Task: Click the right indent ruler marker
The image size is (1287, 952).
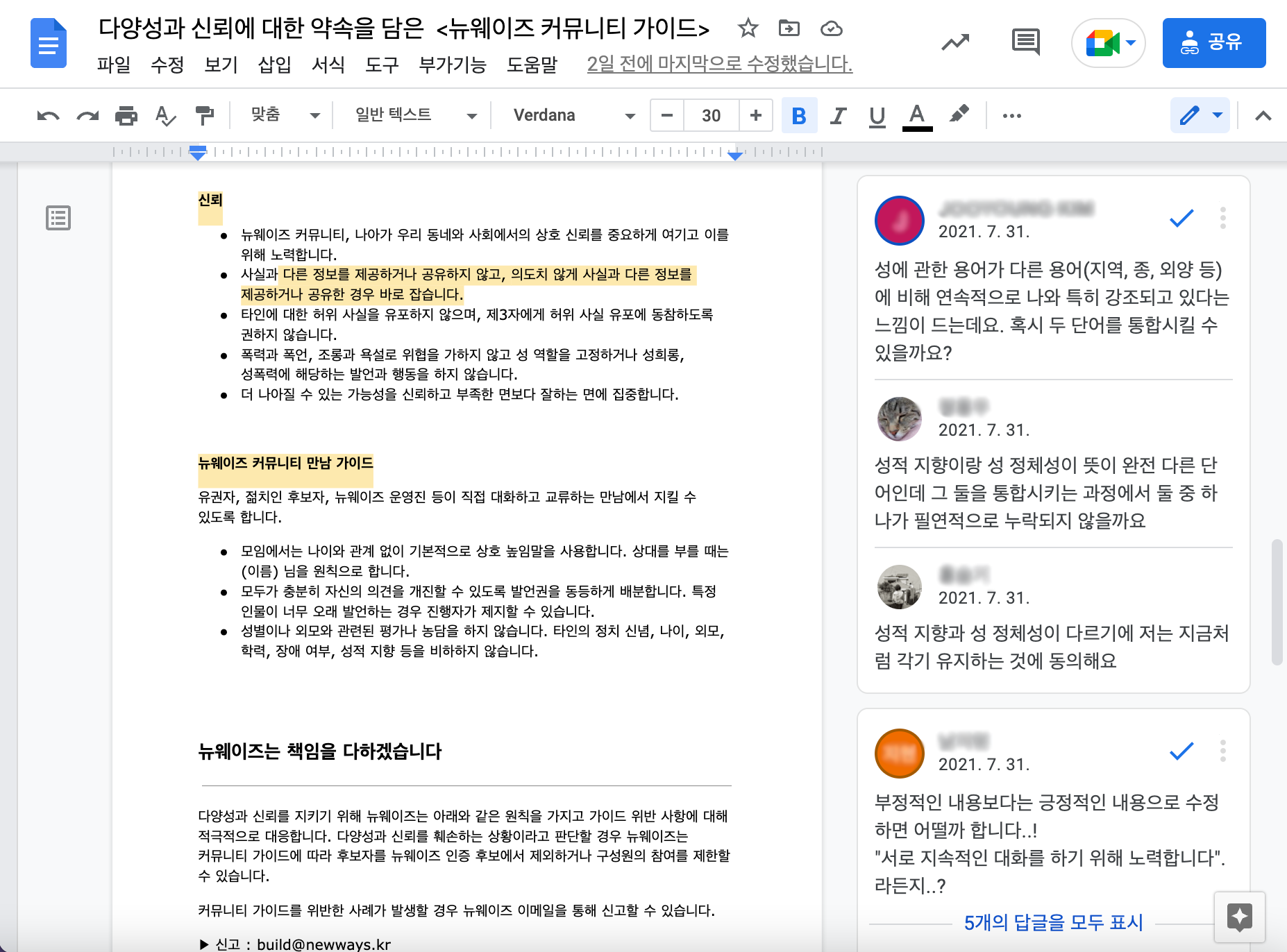Action: (x=735, y=155)
